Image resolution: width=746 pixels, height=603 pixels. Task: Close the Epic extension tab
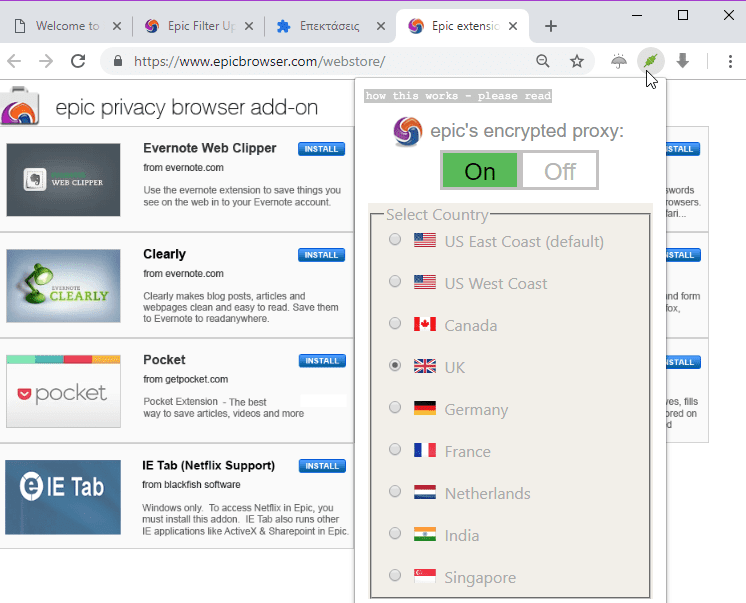tap(512, 26)
